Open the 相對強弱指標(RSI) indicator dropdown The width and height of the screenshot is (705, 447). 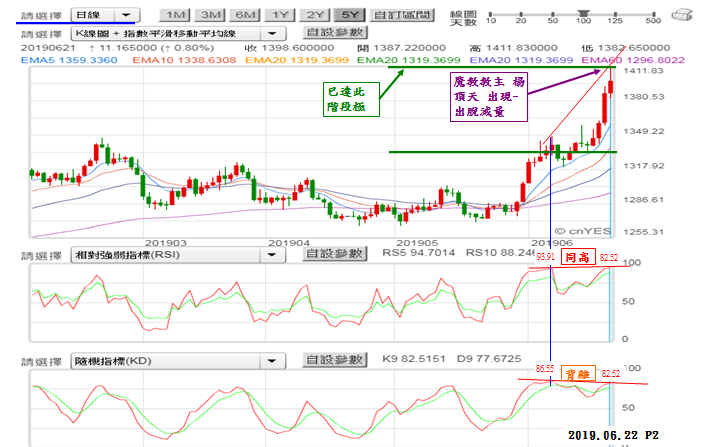click(x=174, y=255)
